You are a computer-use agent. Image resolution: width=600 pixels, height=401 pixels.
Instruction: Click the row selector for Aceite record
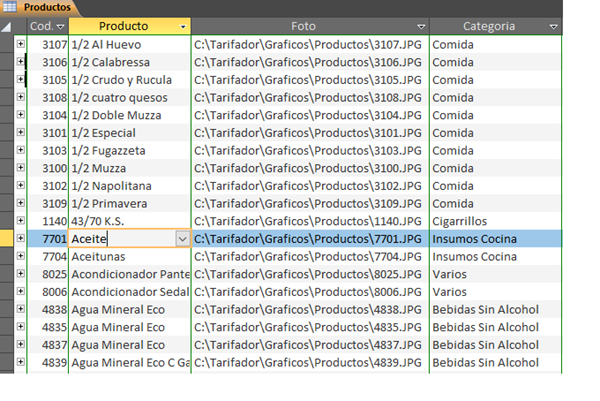pyautogui.click(x=7, y=239)
